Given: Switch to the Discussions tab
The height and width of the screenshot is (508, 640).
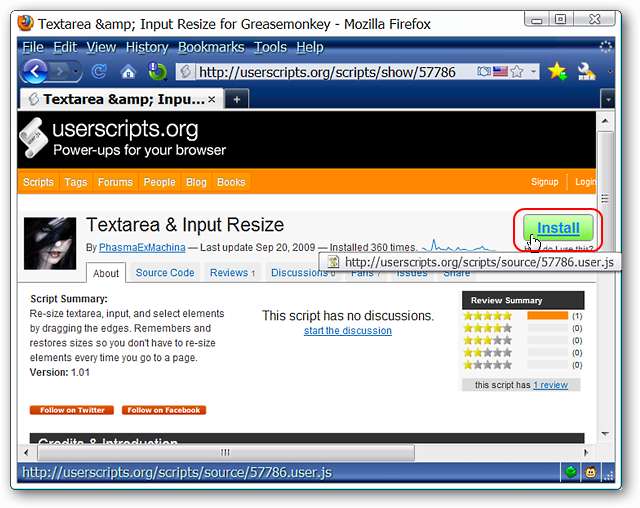Looking at the screenshot, I should tap(300, 273).
